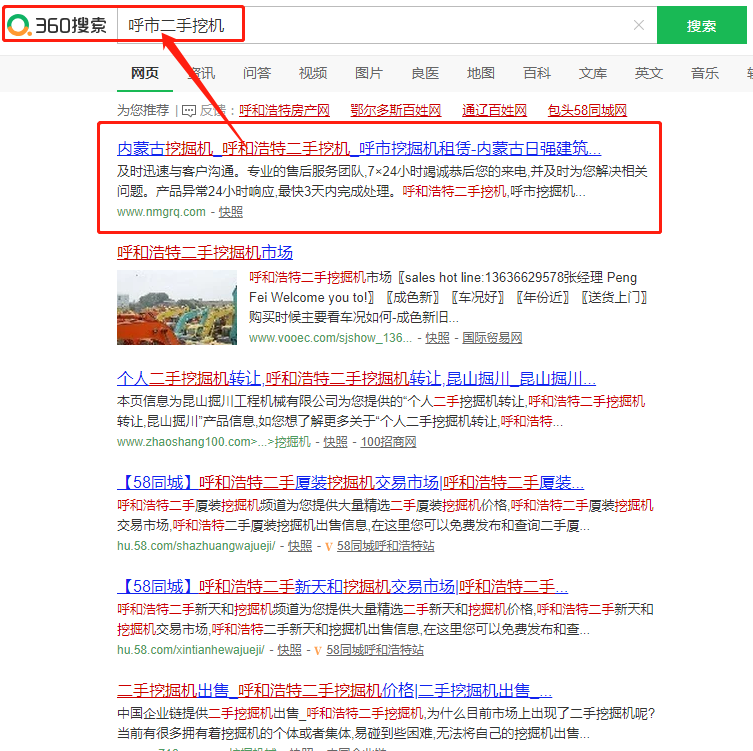This screenshot has height=751, width=753.
Task: Open the 100招商网 source link
Action: [388, 442]
